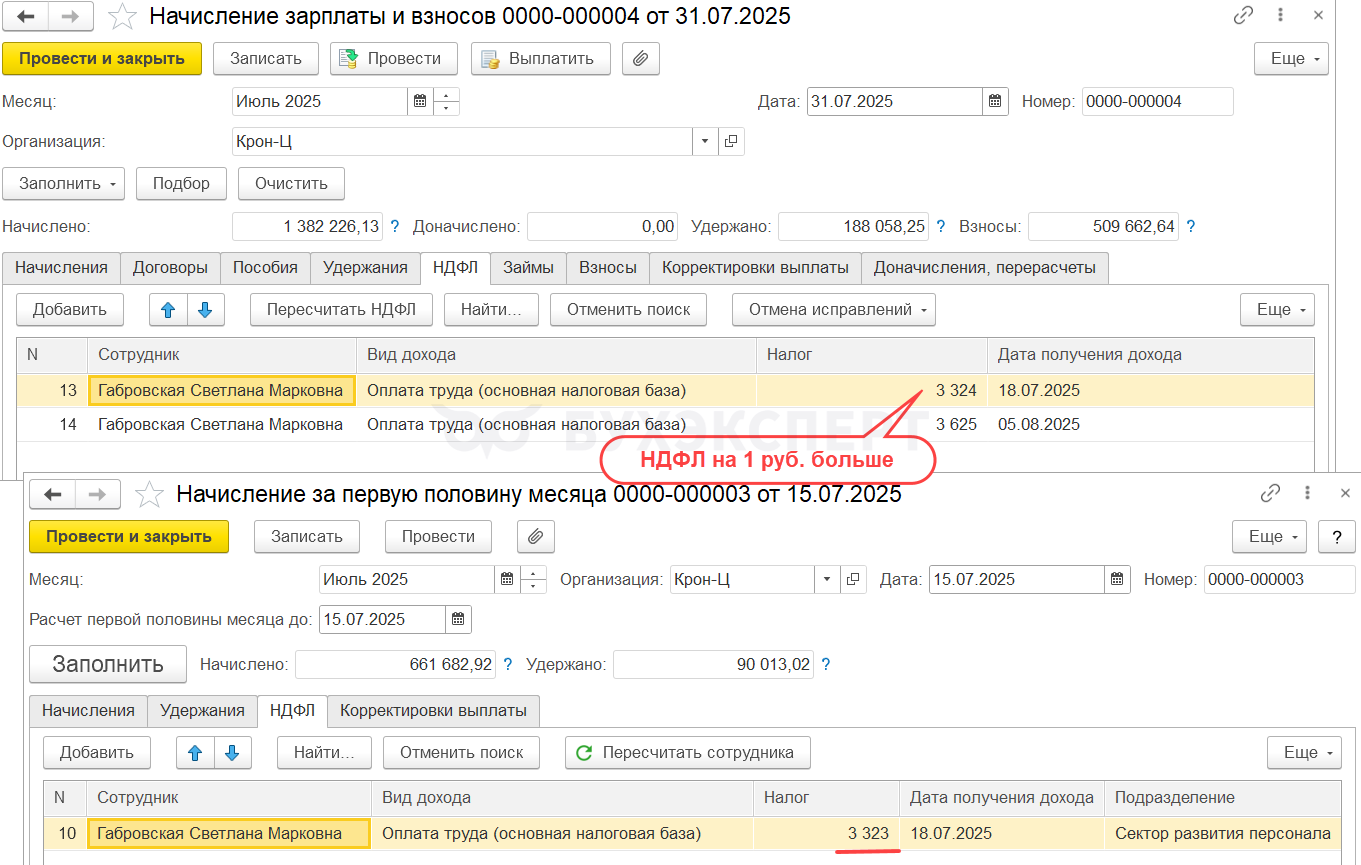Open calendar for Расчет первой половины месяца
1361x865 pixels.
458,619
